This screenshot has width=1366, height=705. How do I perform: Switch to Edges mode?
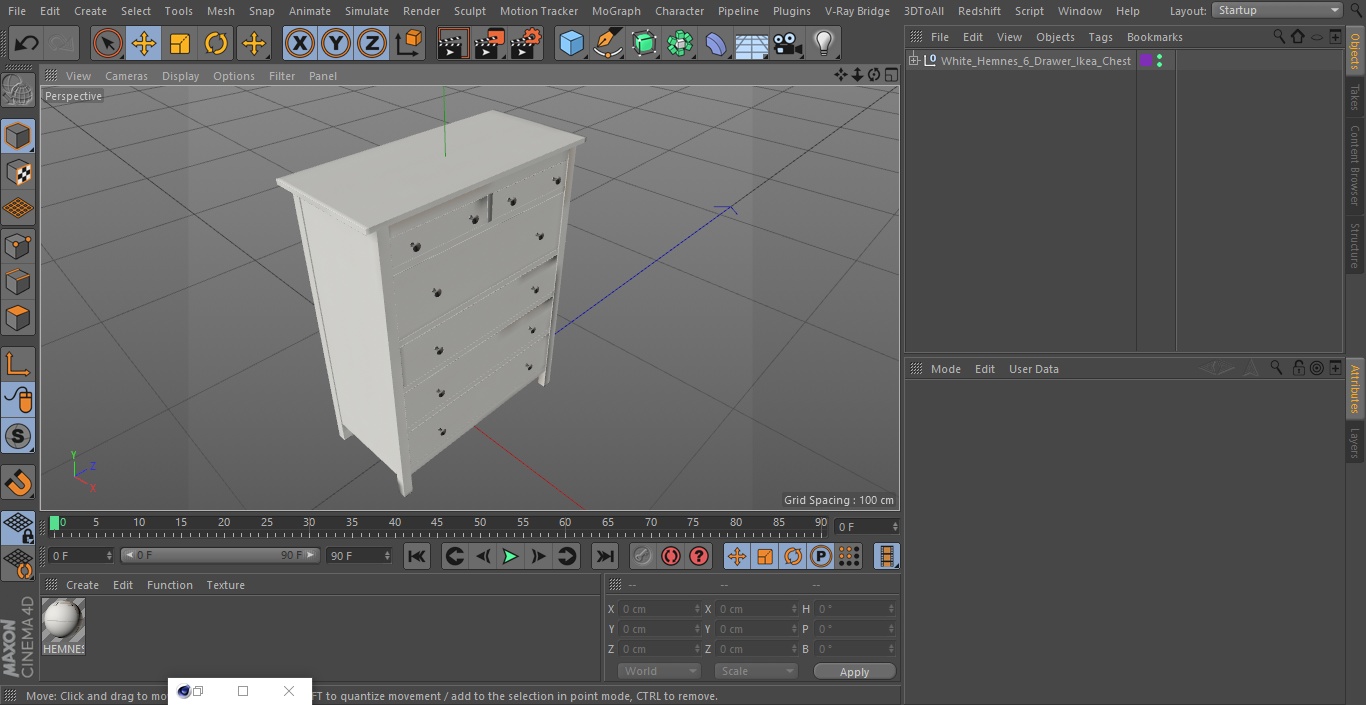click(18, 281)
